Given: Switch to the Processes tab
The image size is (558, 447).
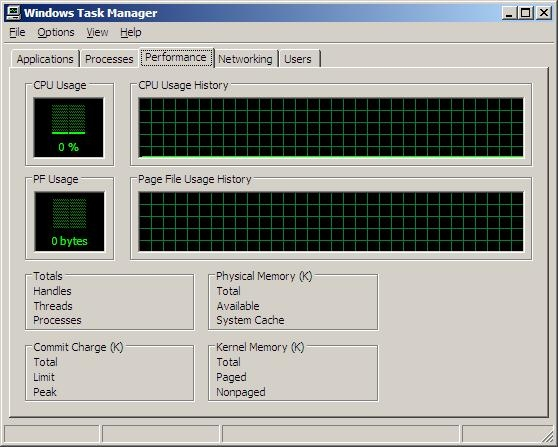Looking at the screenshot, I should tap(109, 59).
